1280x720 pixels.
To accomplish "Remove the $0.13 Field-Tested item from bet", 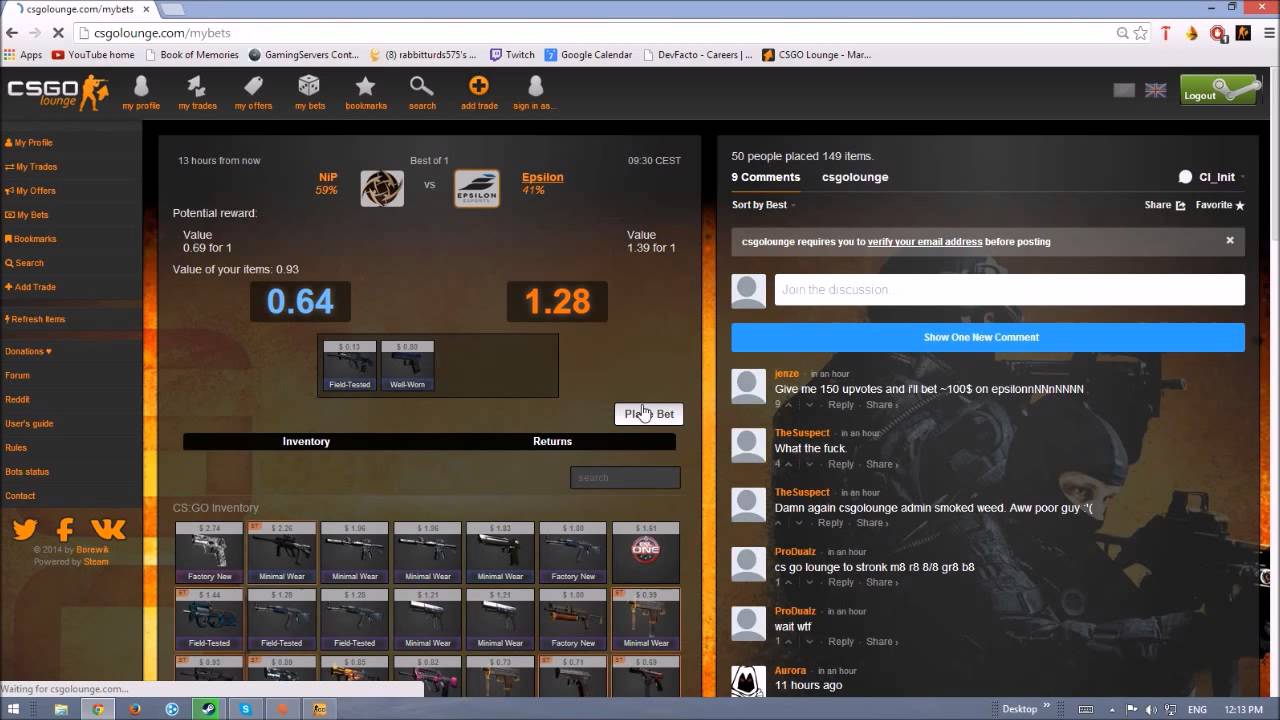I will (350, 365).
